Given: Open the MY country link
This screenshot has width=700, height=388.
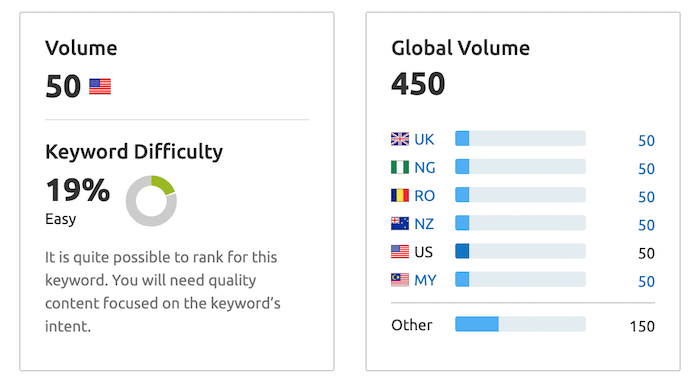Looking at the screenshot, I should pyautogui.click(x=425, y=280).
